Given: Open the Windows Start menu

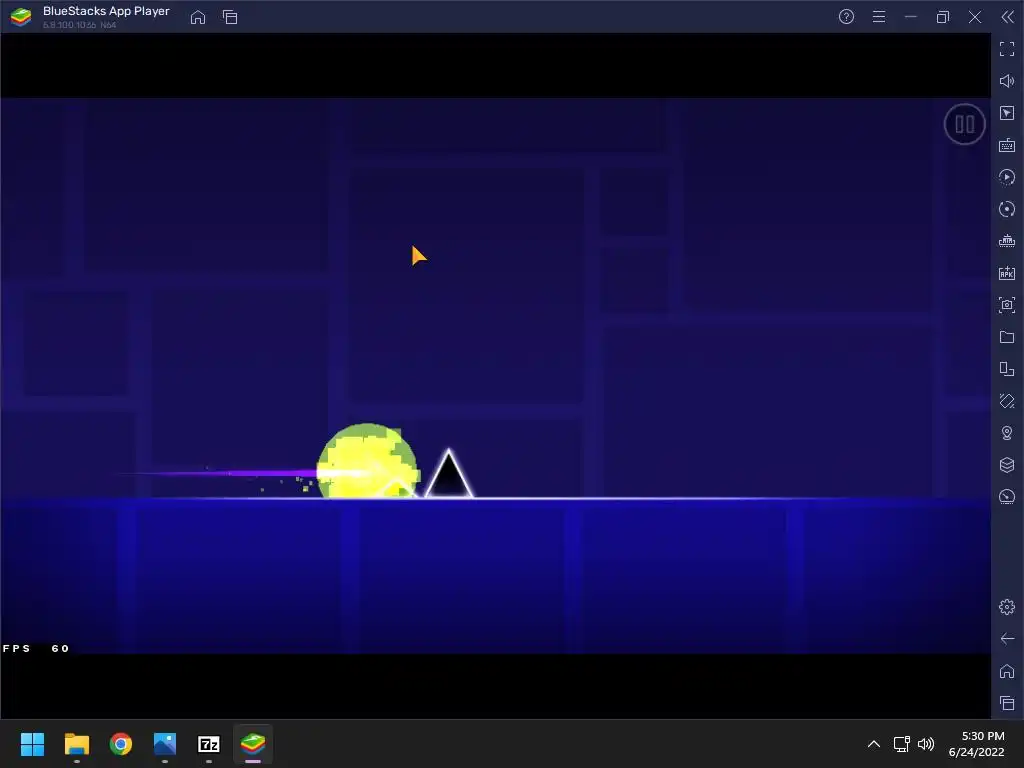Looking at the screenshot, I should pos(32,744).
